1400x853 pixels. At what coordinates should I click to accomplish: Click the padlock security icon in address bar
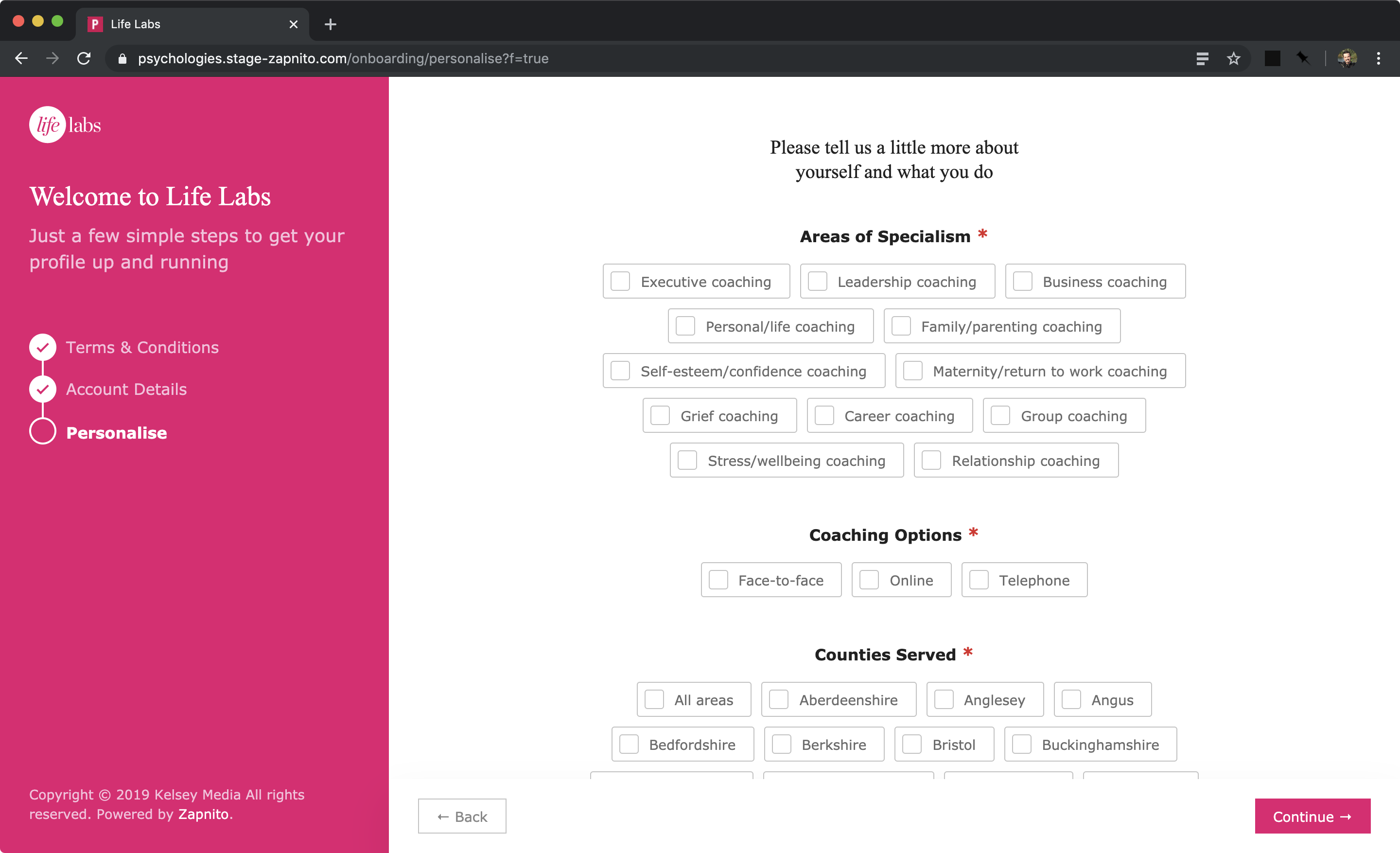122,58
